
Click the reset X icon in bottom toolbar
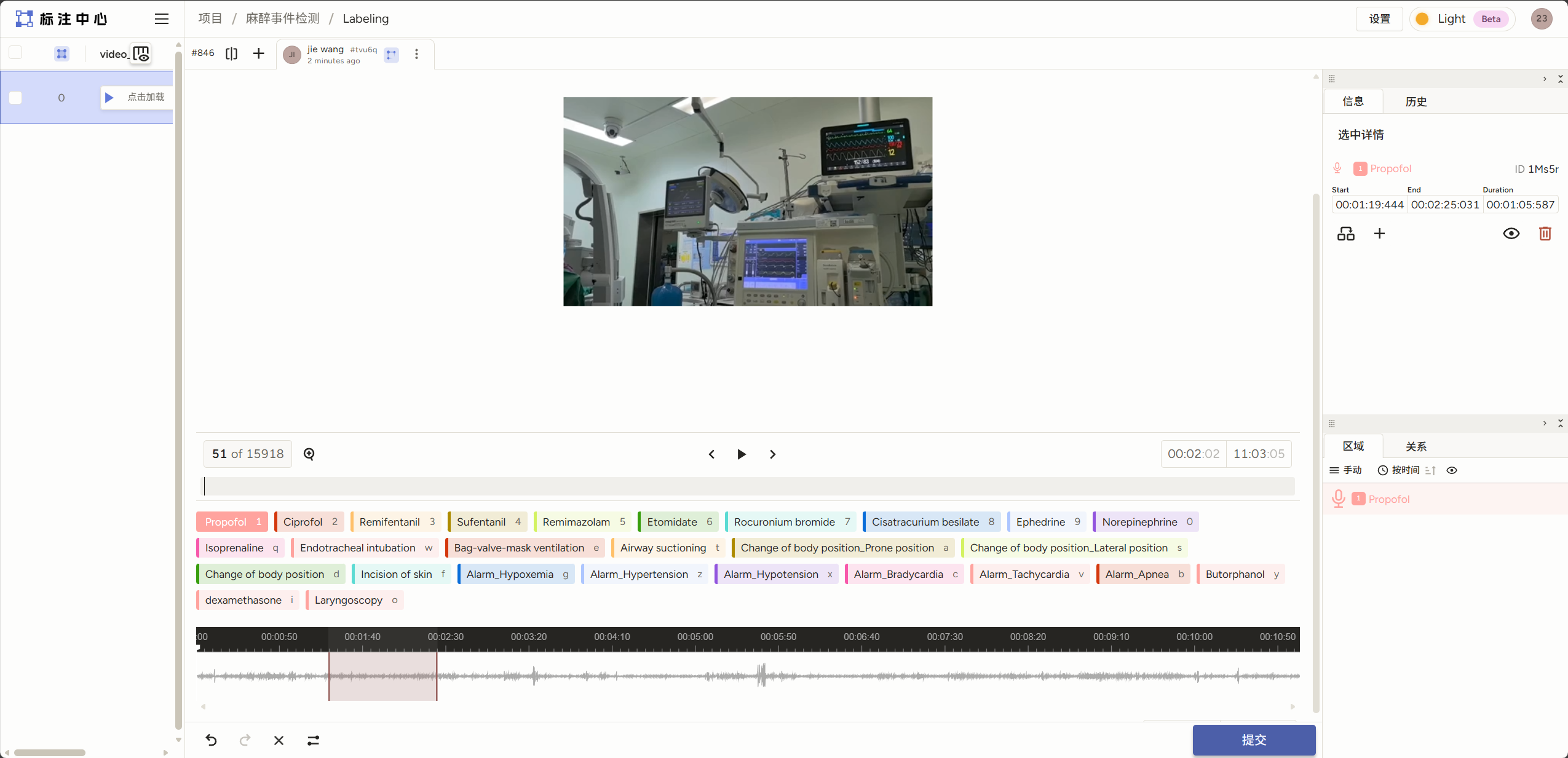pyautogui.click(x=279, y=740)
